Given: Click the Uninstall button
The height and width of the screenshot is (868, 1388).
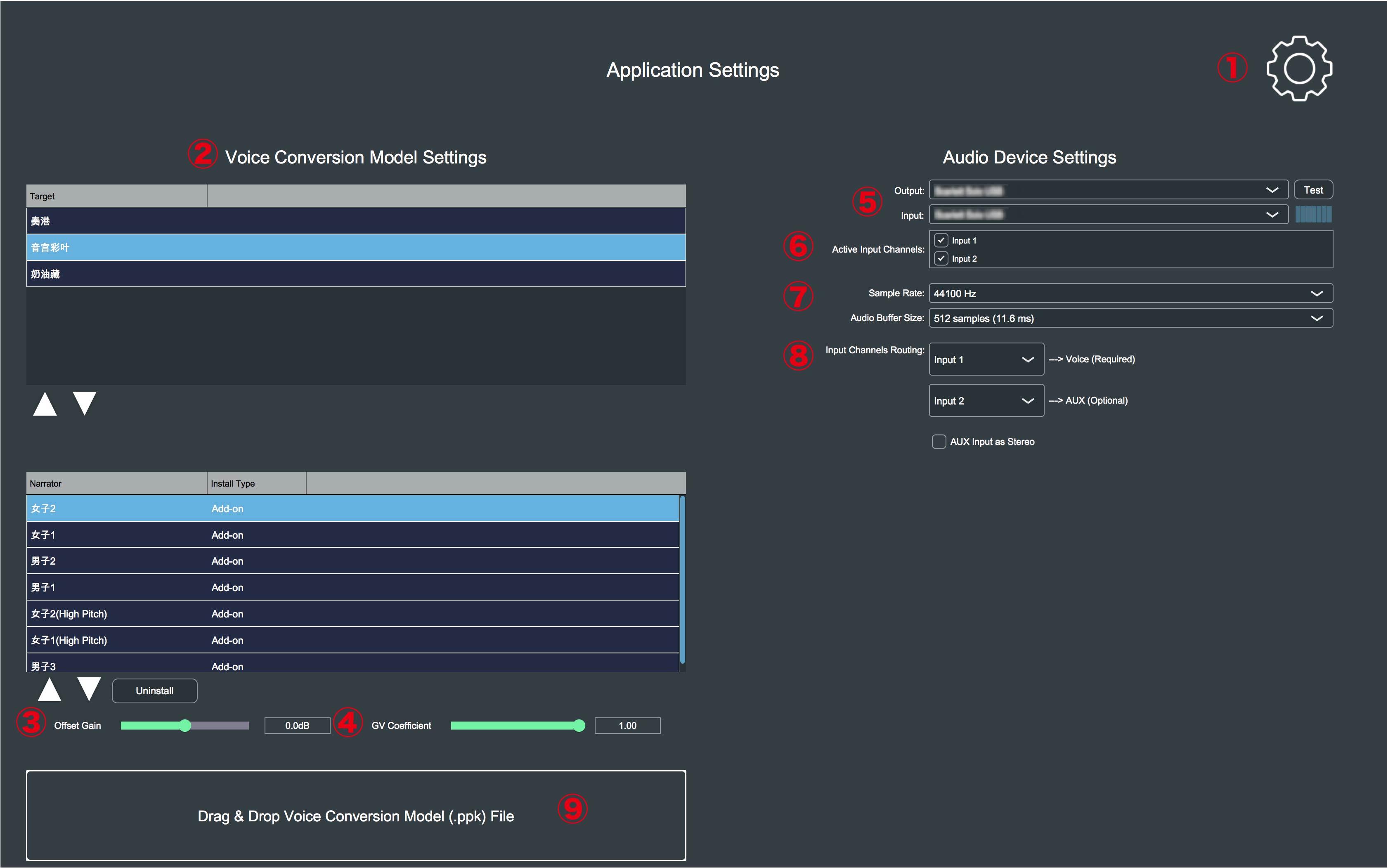Looking at the screenshot, I should 154,691.
